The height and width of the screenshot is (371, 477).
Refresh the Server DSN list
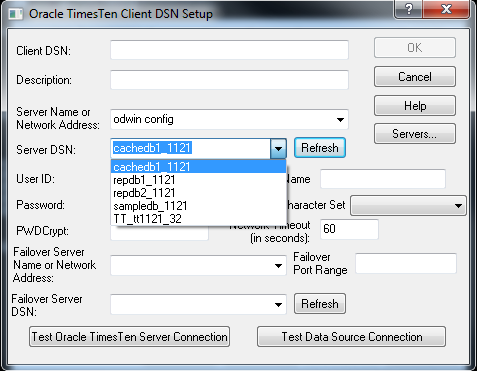320,148
